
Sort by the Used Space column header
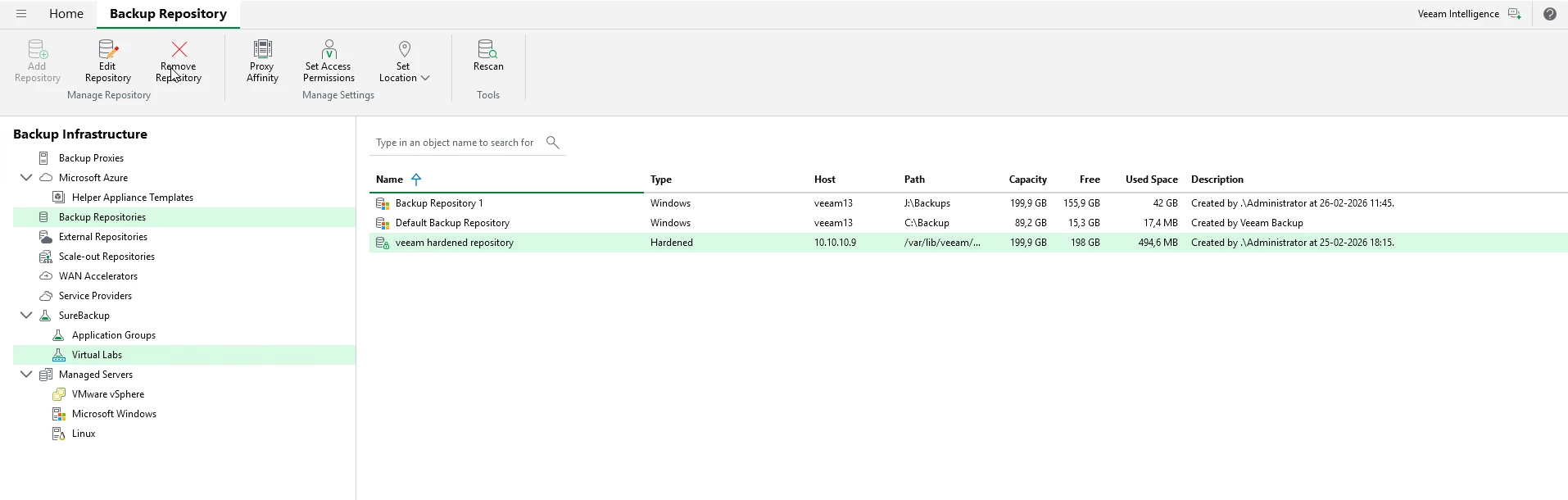pos(1151,180)
